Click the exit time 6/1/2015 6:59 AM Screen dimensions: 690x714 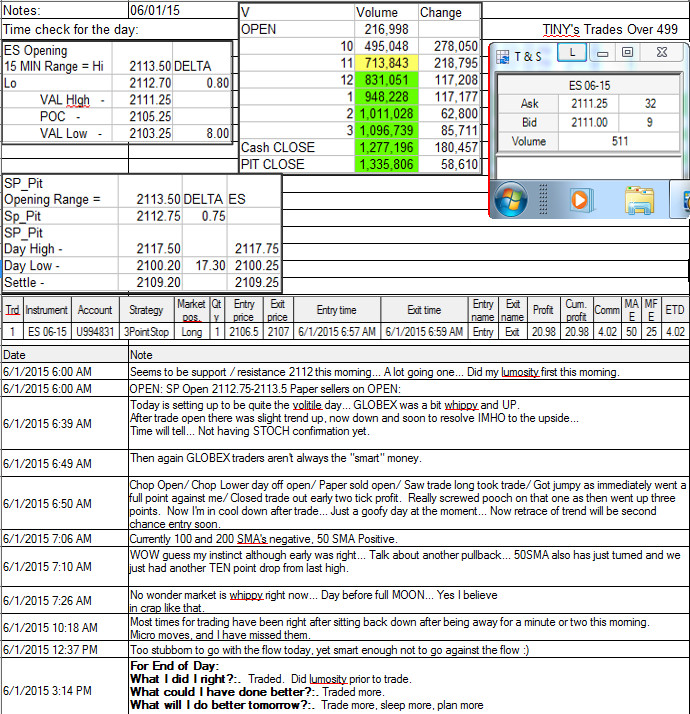424,332
